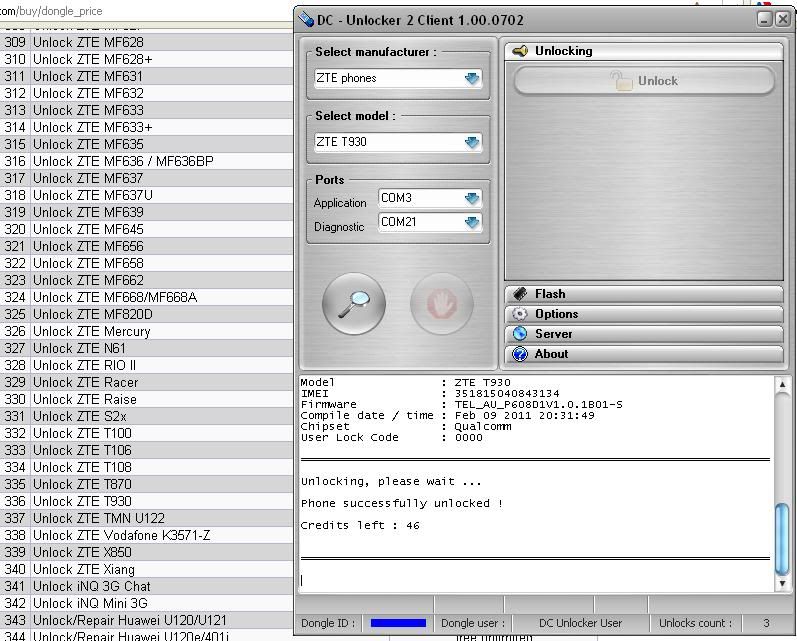Open the Application port COM3 dropdown
This screenshot has height=641, width=797.
coord(430,198)
